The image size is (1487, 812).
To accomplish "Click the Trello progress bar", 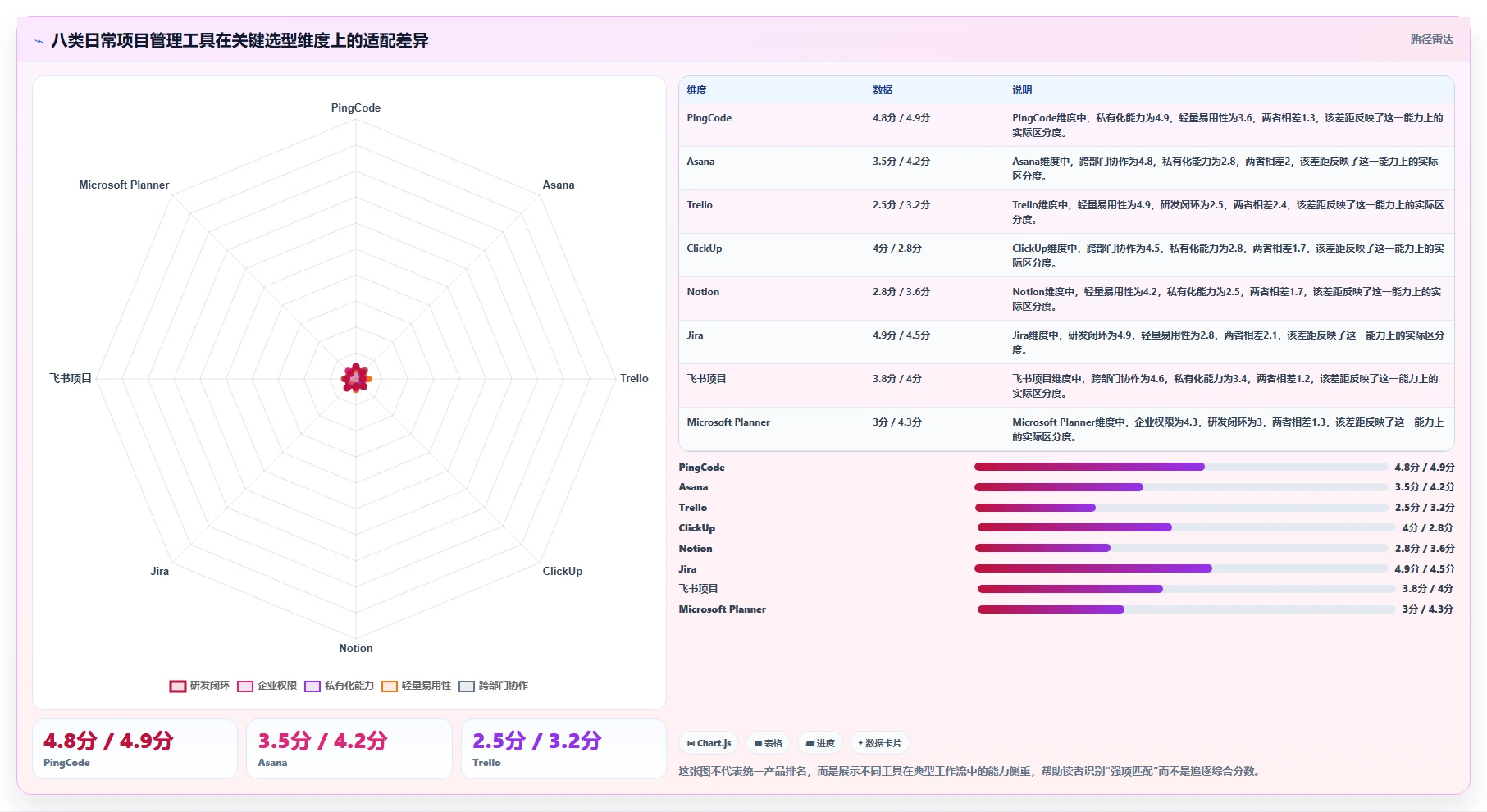I will tap(1181, 508).
